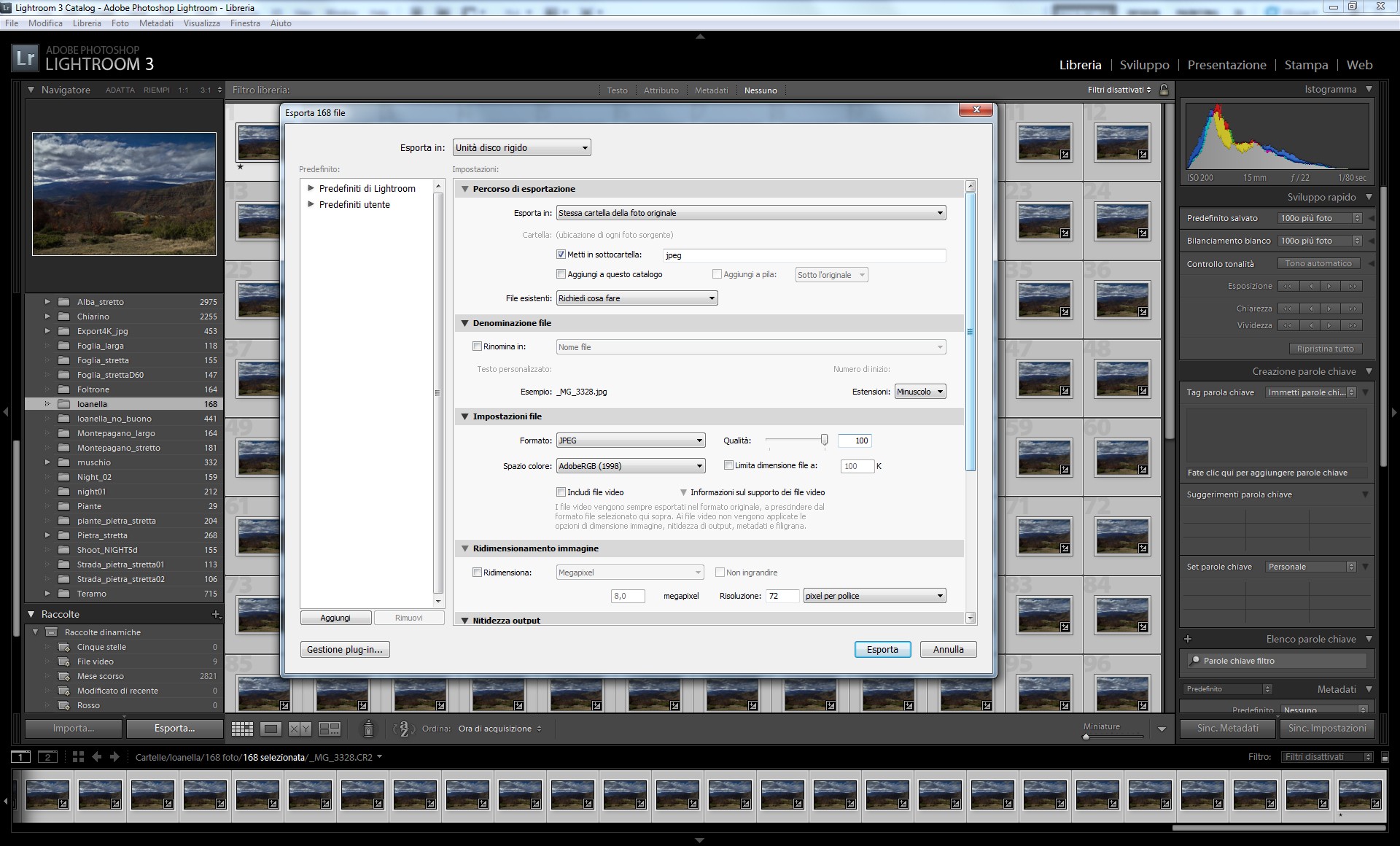This screenshot has width=1400, height=846.
Task: Open the Visualizza menu
Action: click(202, 23)
